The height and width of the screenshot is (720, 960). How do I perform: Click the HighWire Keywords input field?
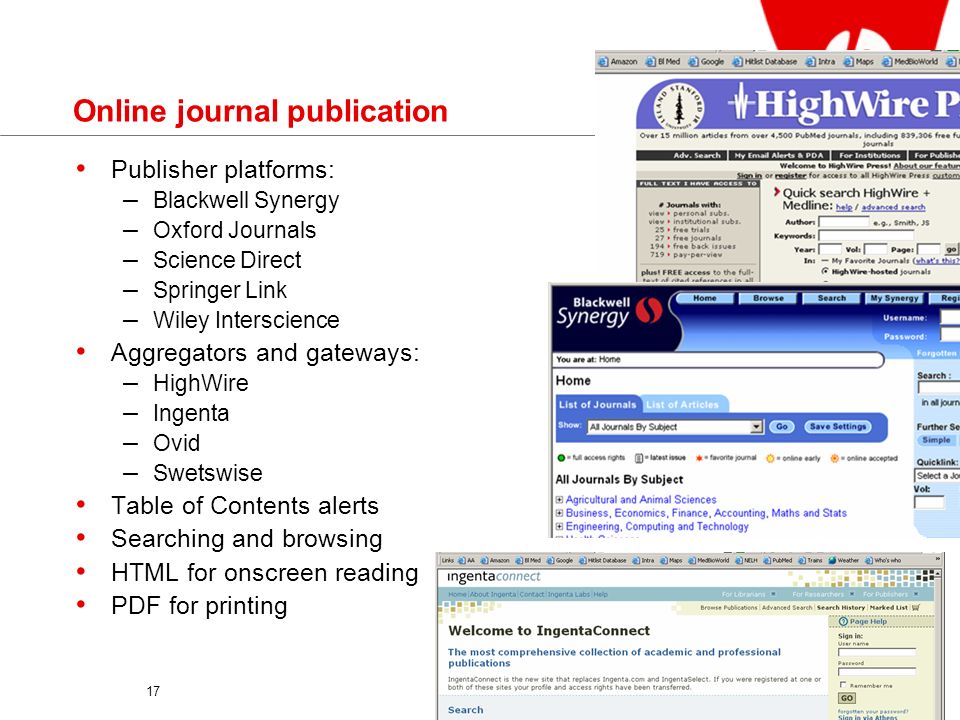coord(866,235)
